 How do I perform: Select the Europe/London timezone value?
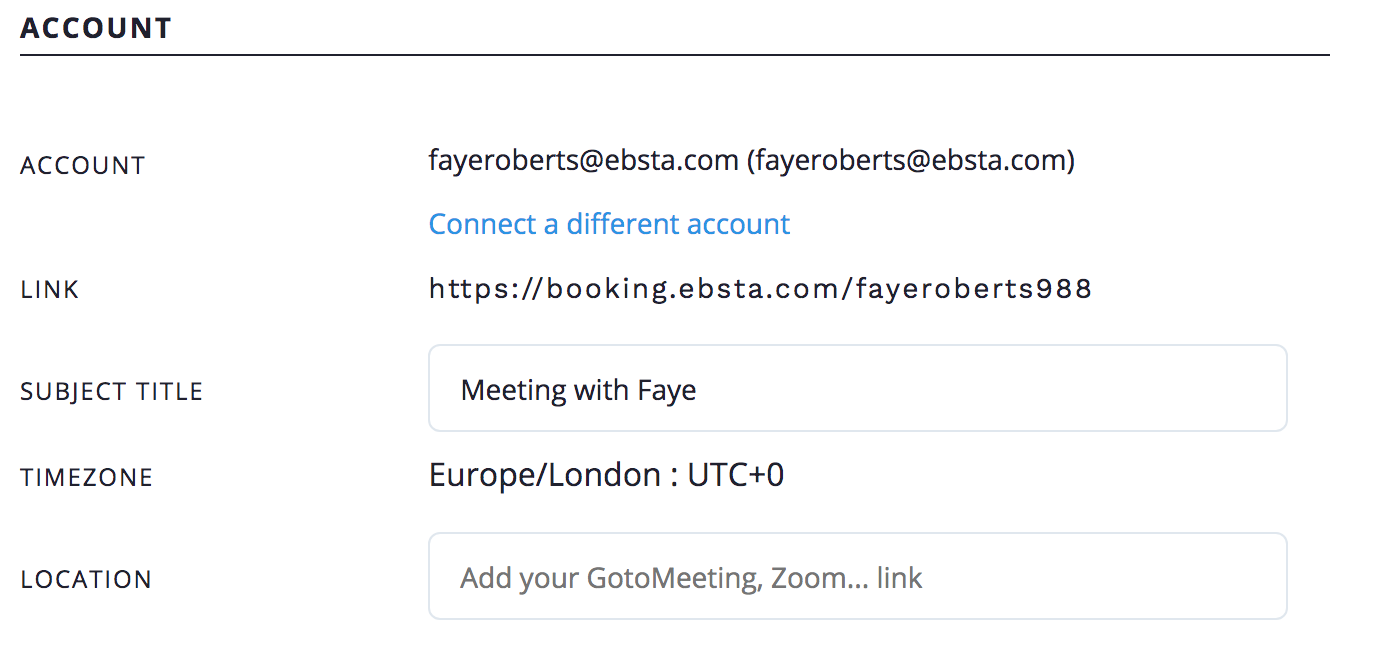coord(545,475)
